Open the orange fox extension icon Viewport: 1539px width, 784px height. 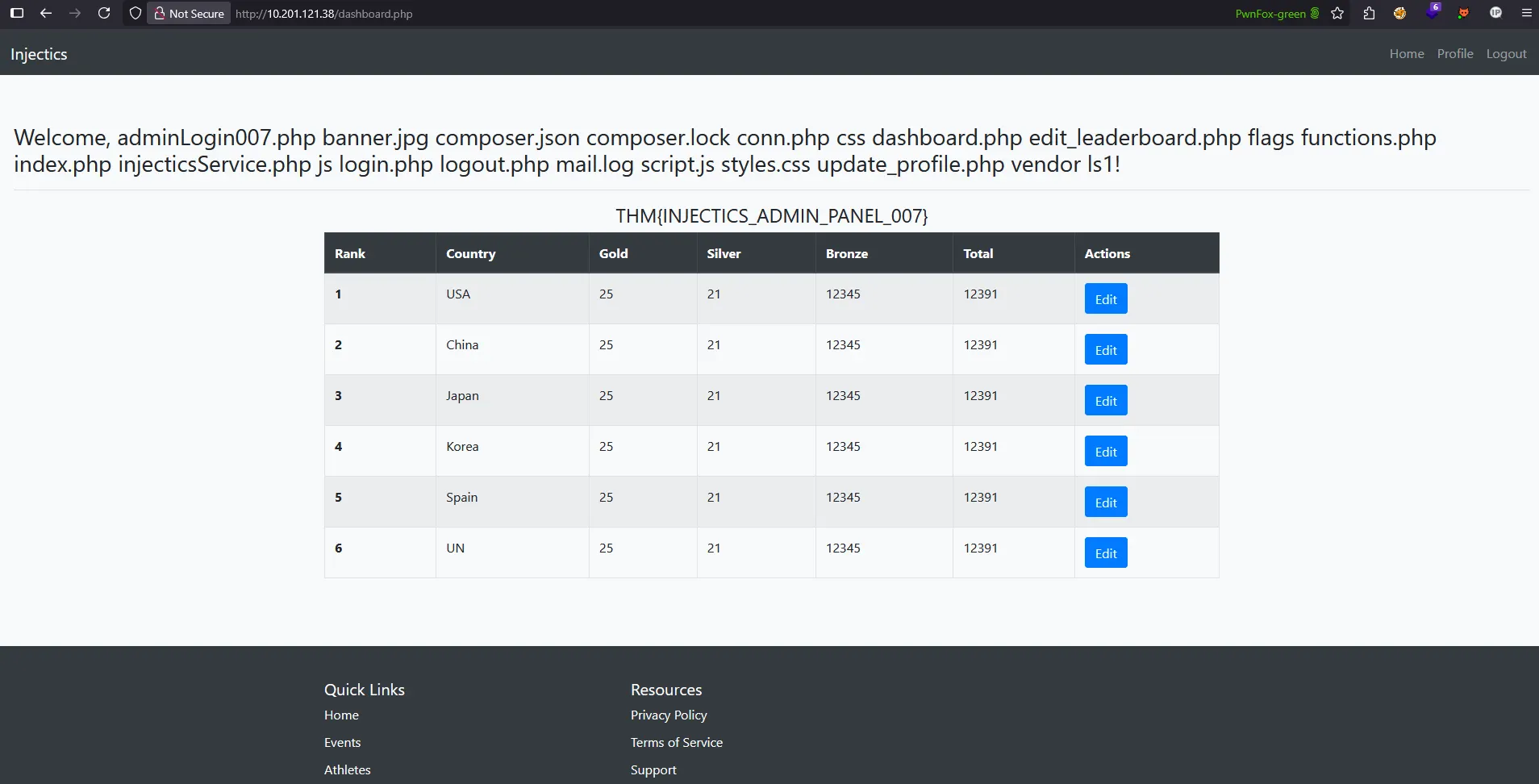[1463, 13]
